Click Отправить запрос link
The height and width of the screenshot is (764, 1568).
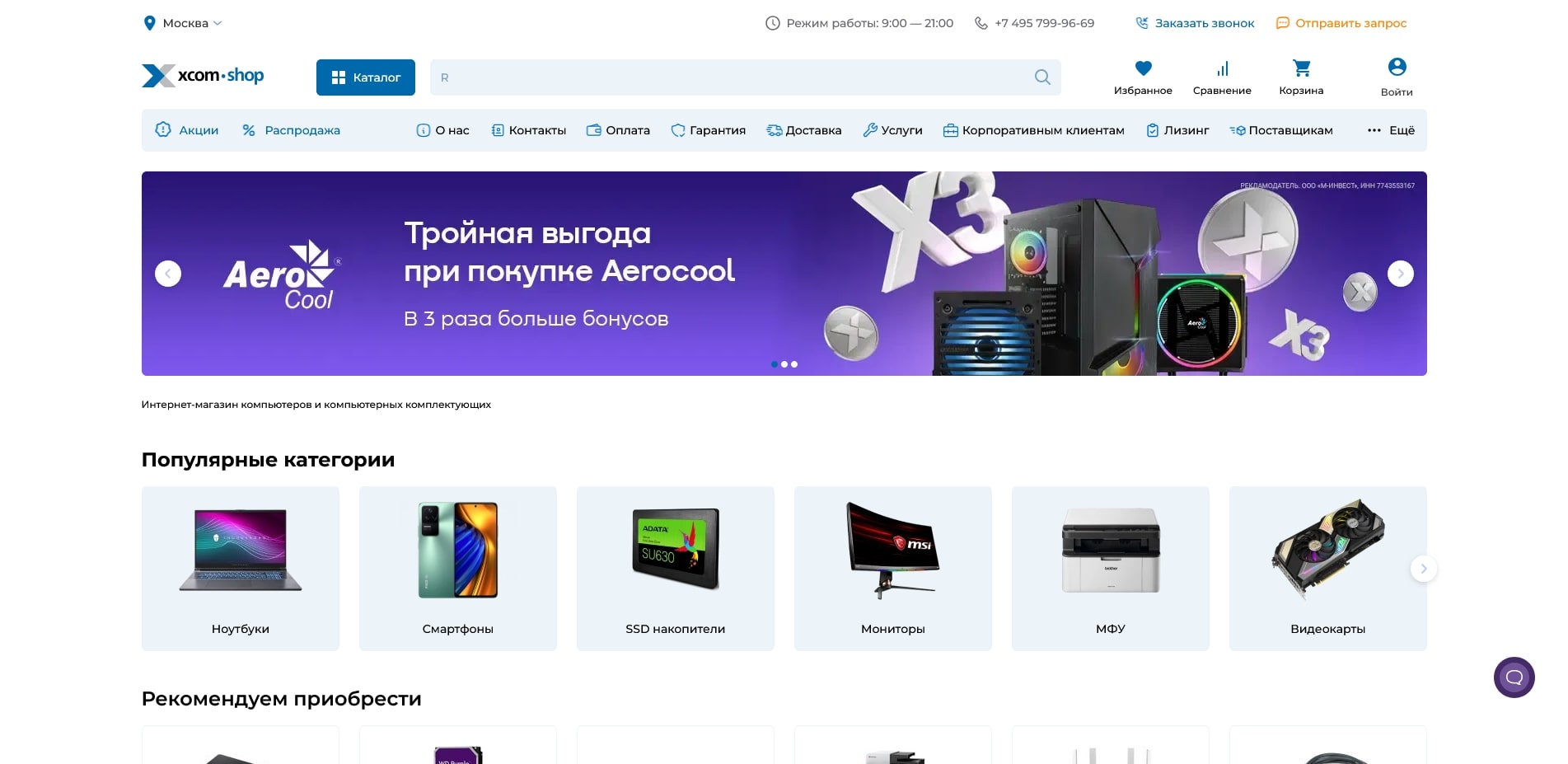1341,23
